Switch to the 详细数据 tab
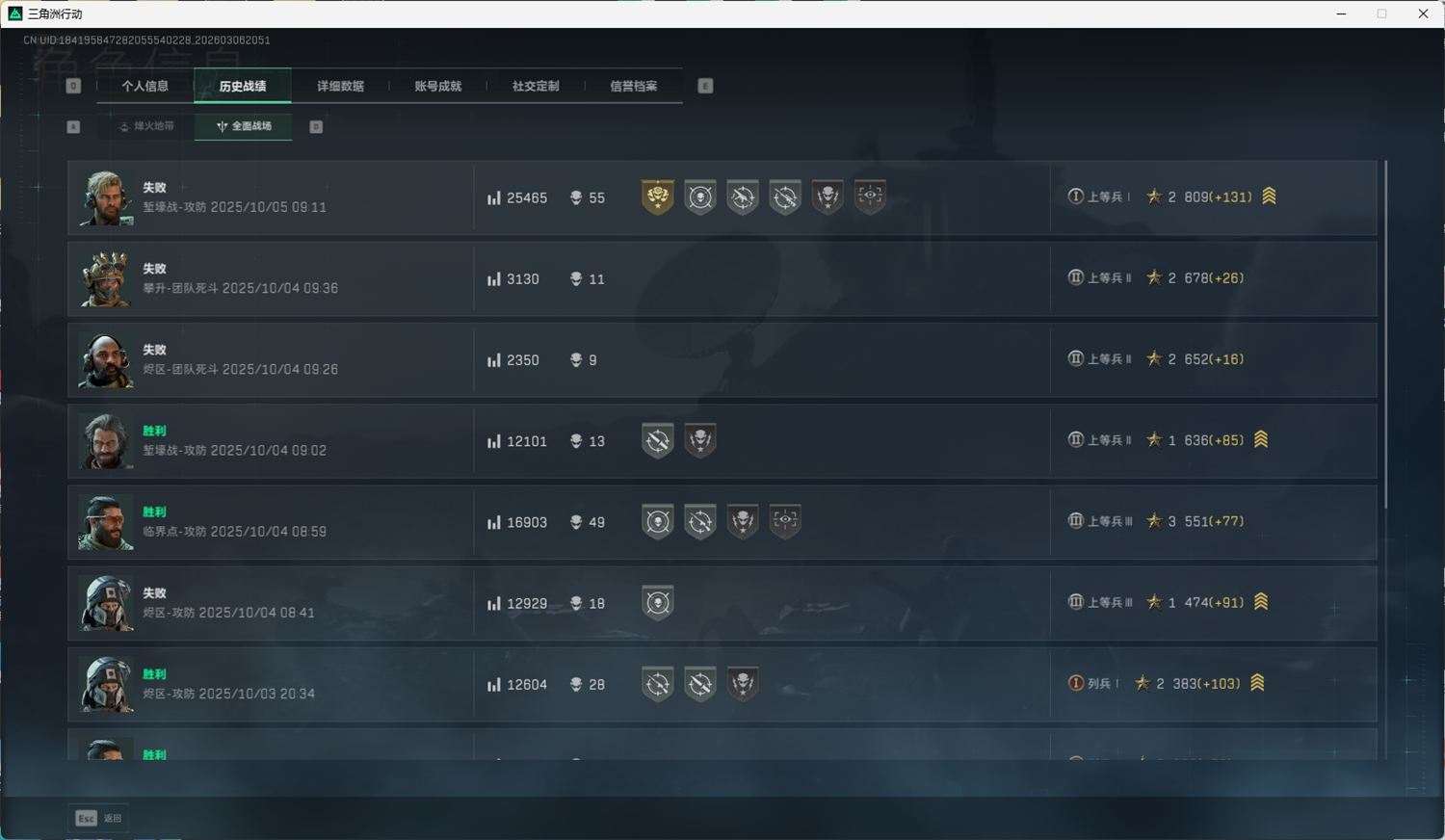Image resolution: width=1445 pixels, height=840 pixels. 340,86
